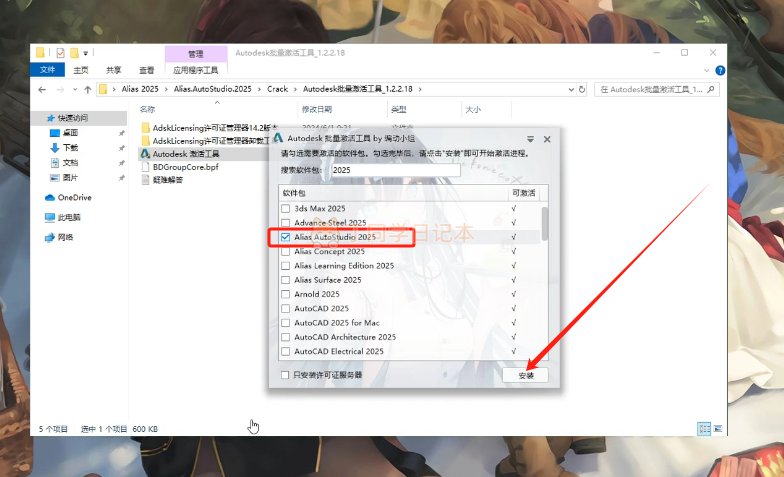Check the Arnold 2025 checkbox
This screenshot has width=784, height=477.
(x=286, y=294)
